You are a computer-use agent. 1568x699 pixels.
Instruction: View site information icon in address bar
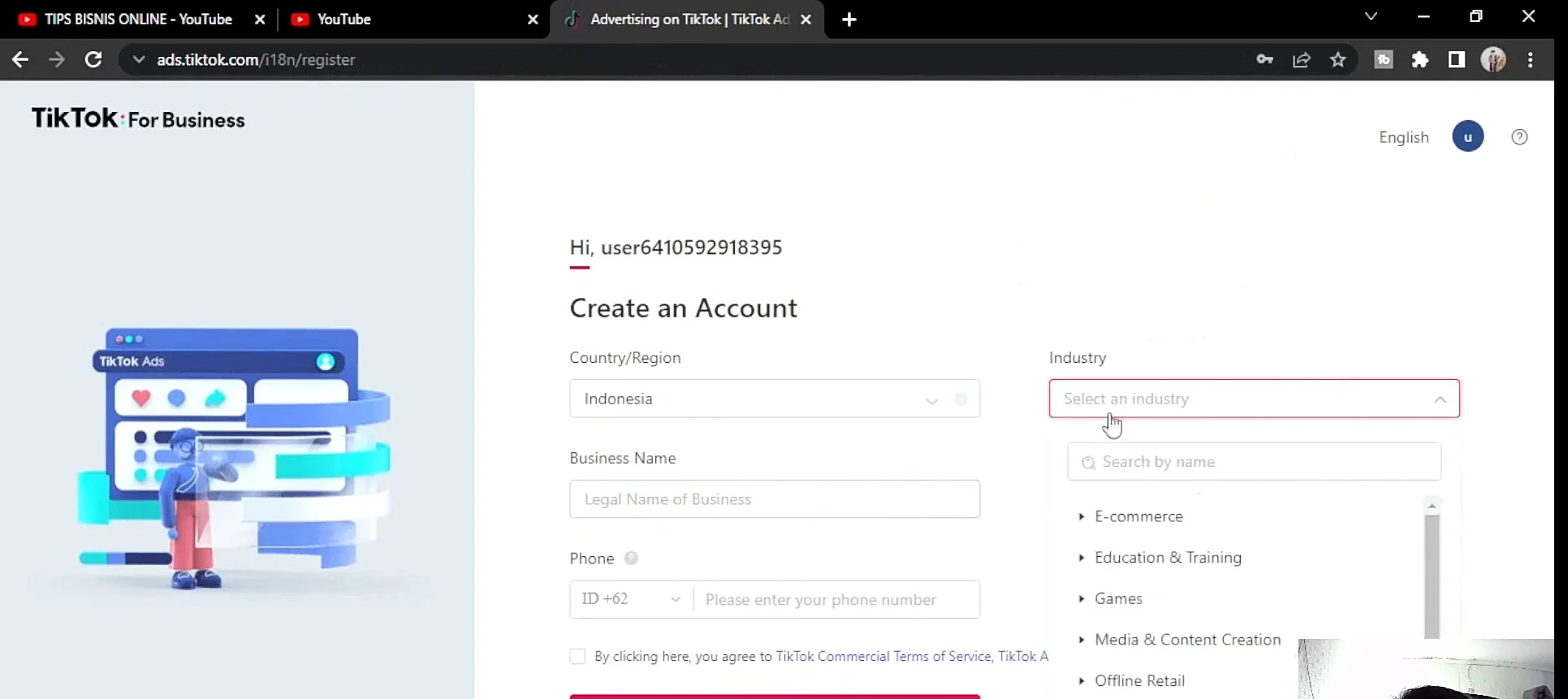pos(139,59)
